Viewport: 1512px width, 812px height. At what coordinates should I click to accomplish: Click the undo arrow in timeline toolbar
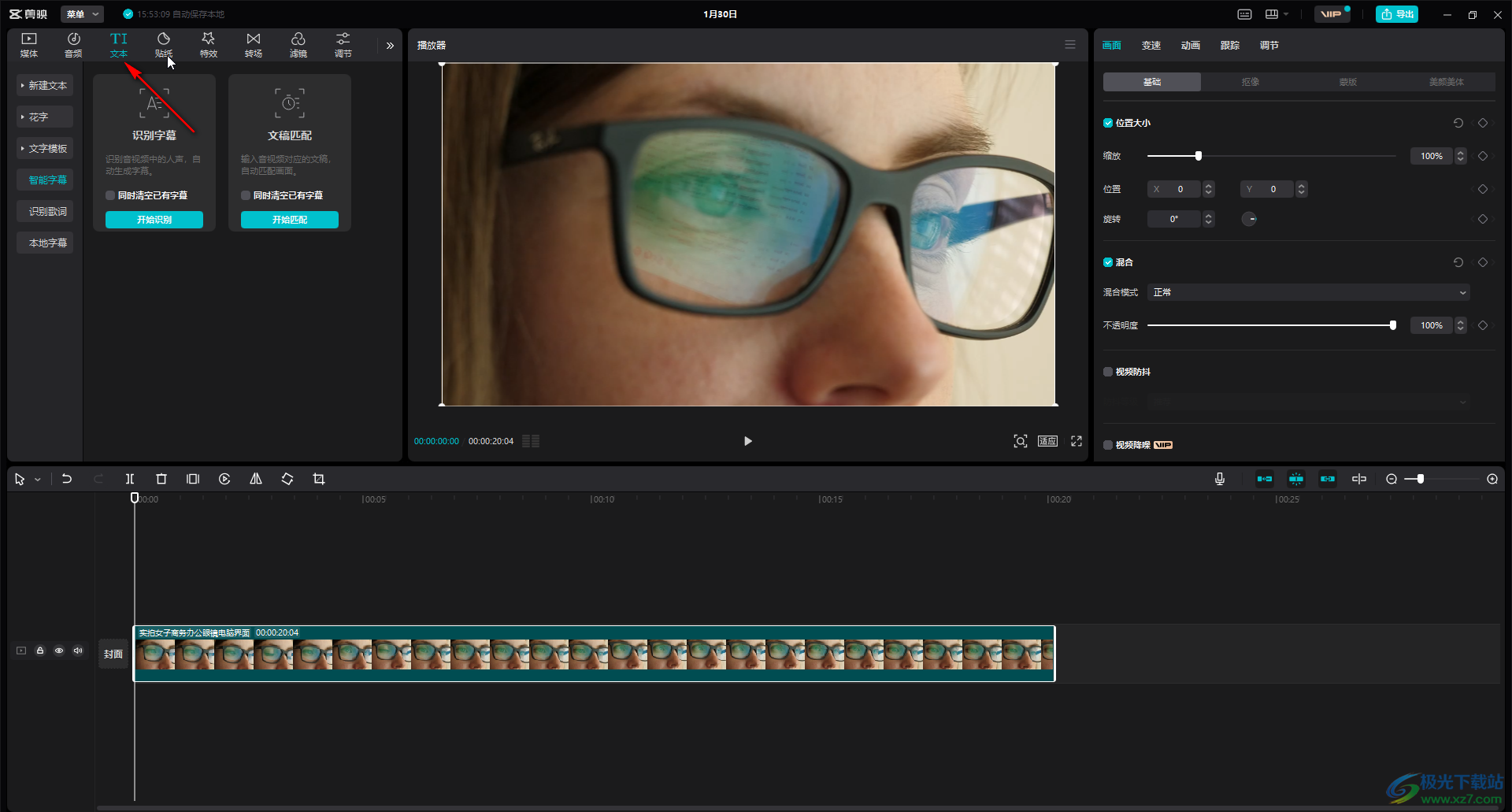(x=67, y=479)
